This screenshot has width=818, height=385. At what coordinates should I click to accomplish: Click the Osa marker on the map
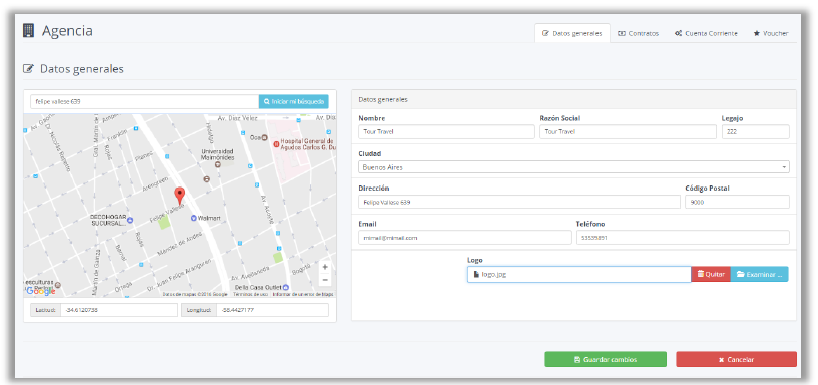[x=264, y=138]
